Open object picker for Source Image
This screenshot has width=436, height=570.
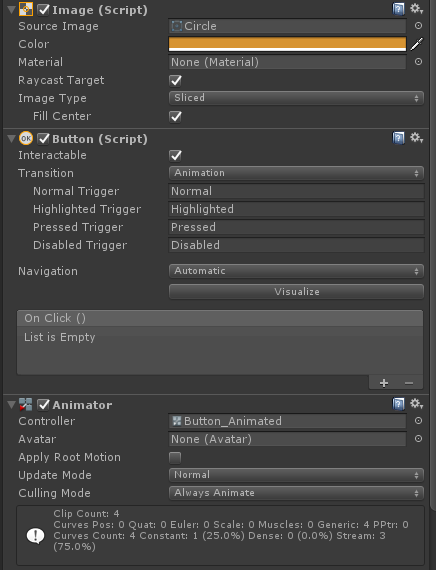coord(419,26)
